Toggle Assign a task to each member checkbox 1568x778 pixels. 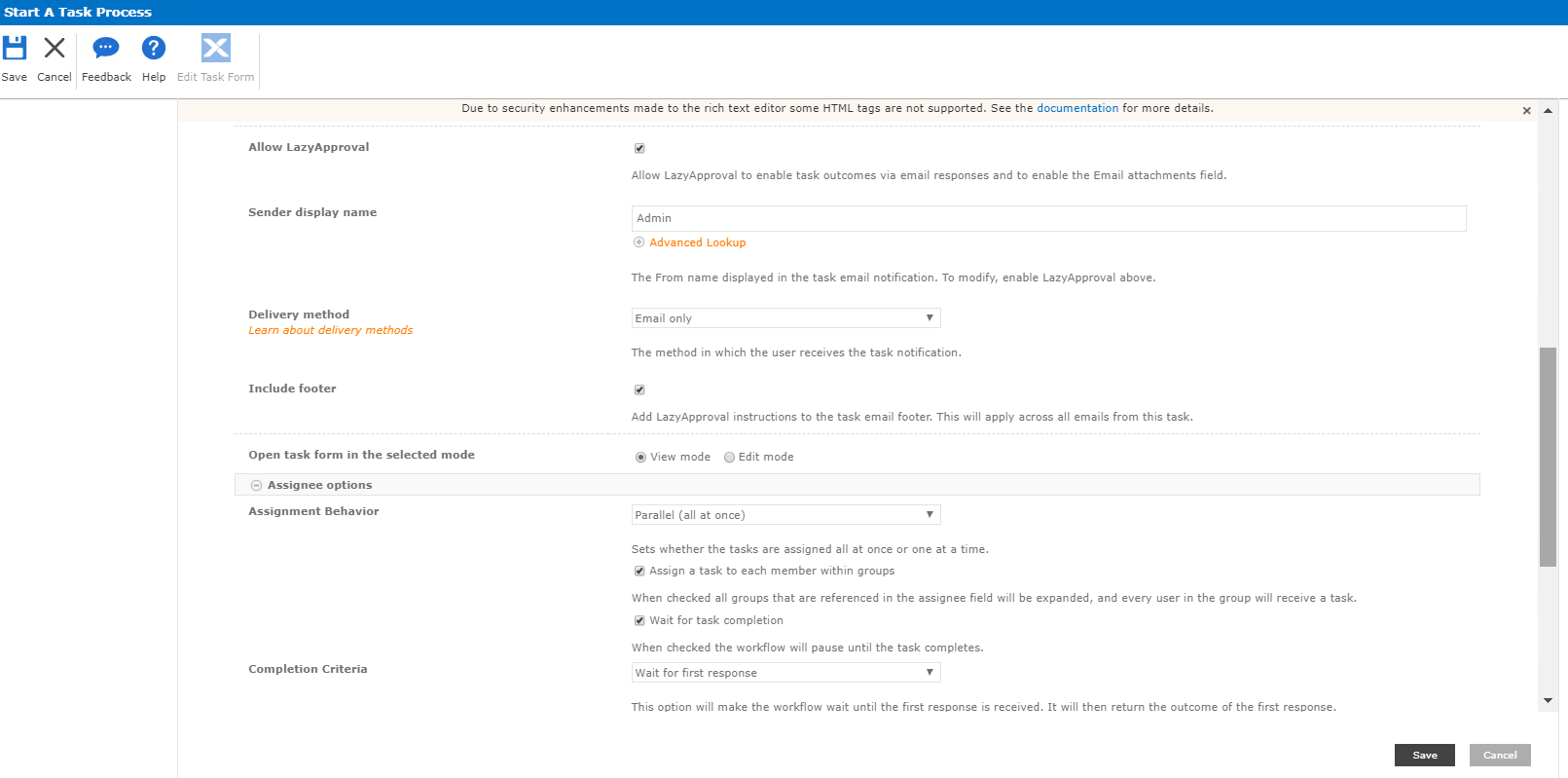tap(639, 572)
